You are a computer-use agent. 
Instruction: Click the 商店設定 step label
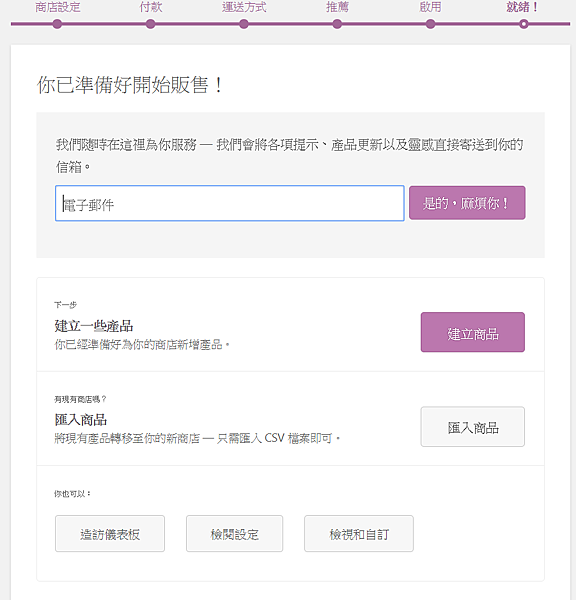(x=57, y=7)
